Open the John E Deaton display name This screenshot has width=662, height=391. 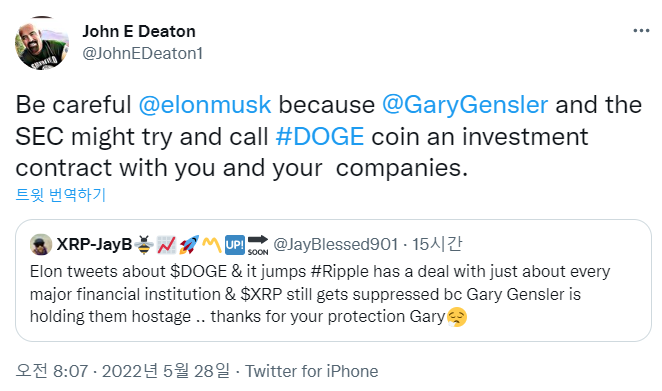tap(139, 31)
